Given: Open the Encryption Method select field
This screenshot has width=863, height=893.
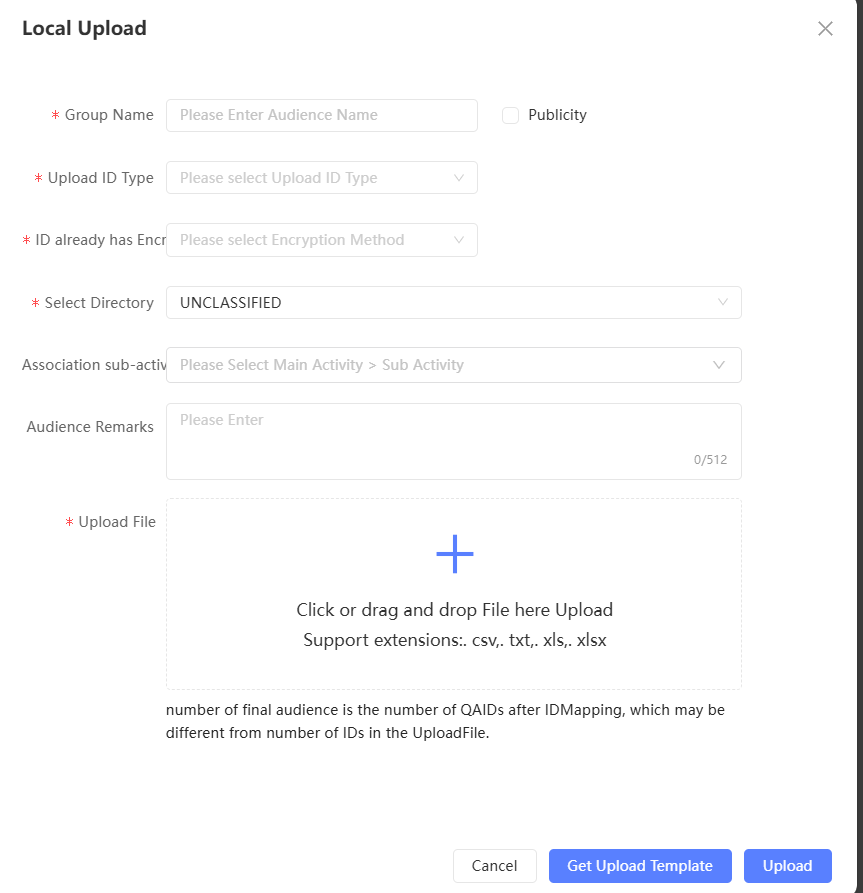Looking at the screenshot, I should click(310, 240).
